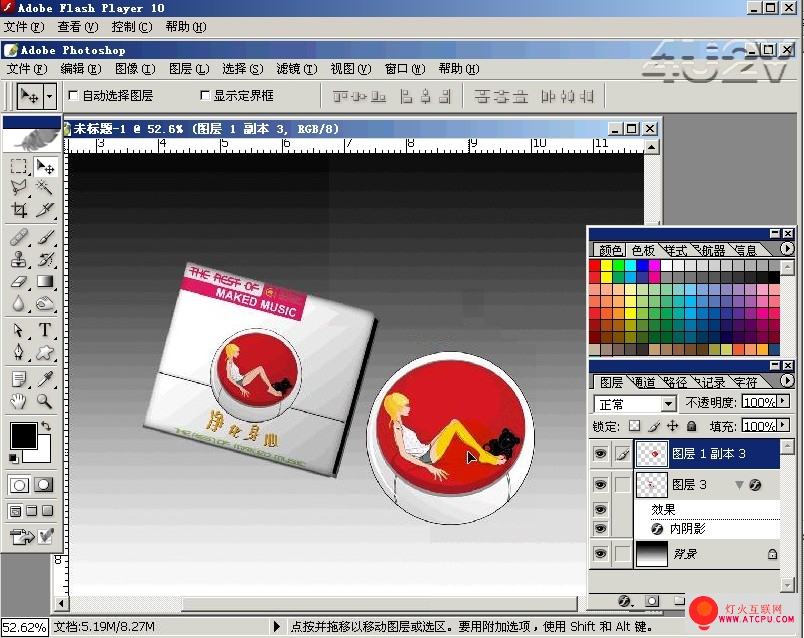Hide the 背景 layer
Image resolution: width=804 pixels, height=638 pixels.
point(600,554)
